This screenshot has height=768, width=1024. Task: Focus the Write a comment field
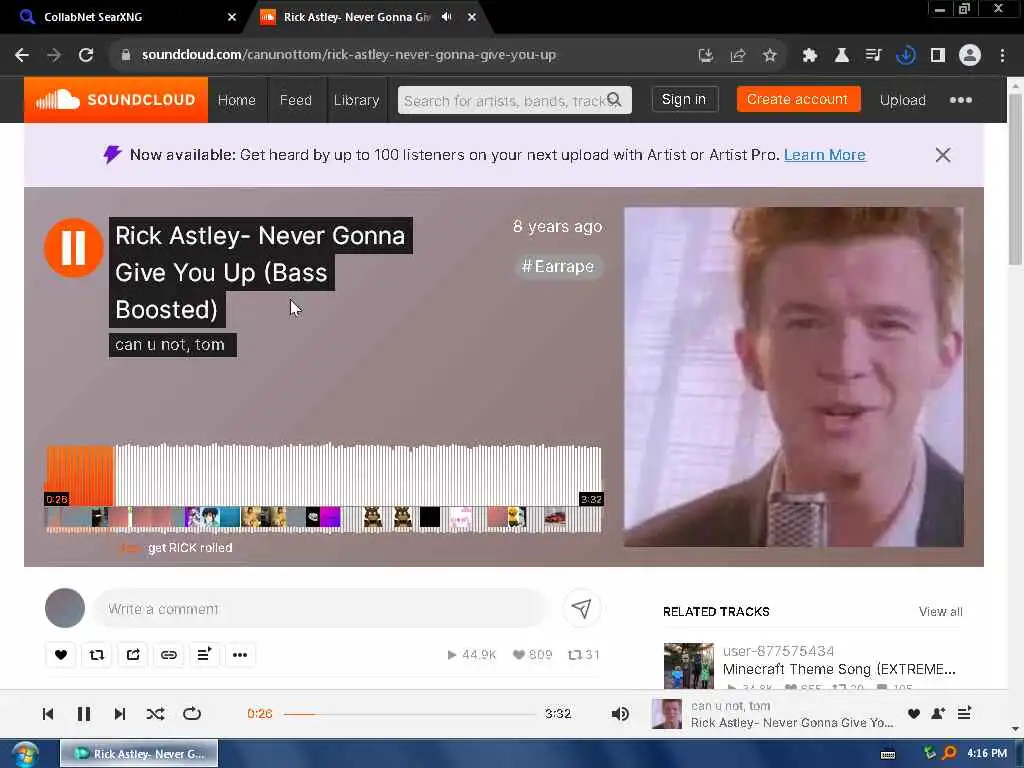tap(320, 609)
